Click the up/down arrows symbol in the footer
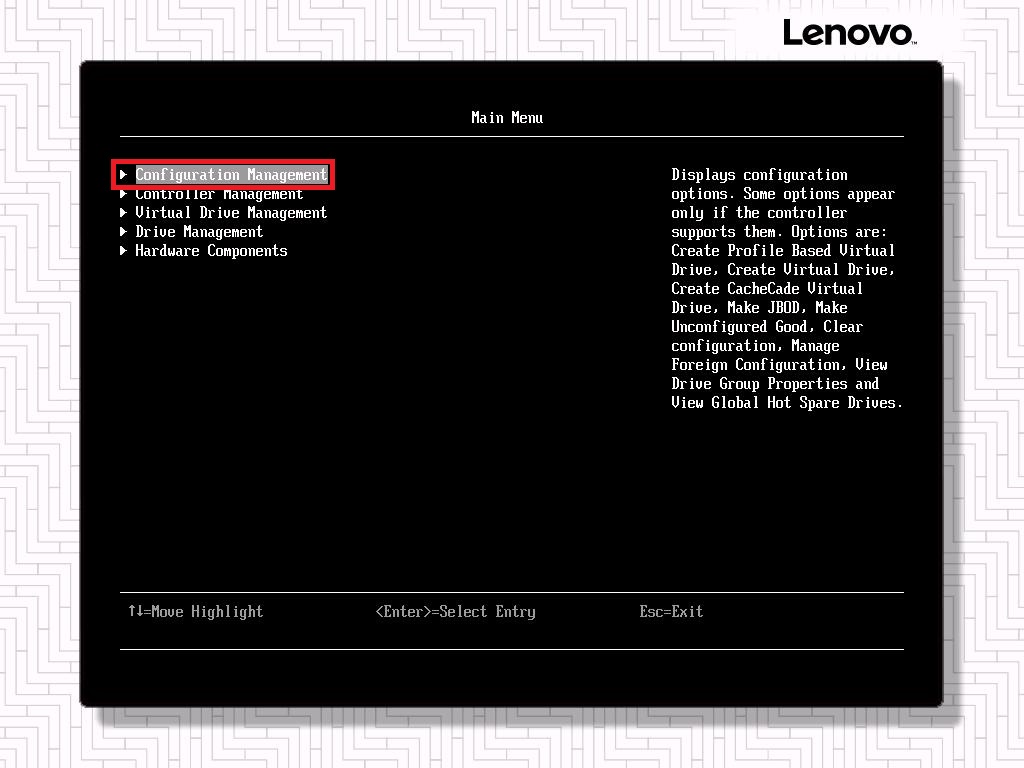Screen dimensions: 1024x768 click(x=135, y=611)
